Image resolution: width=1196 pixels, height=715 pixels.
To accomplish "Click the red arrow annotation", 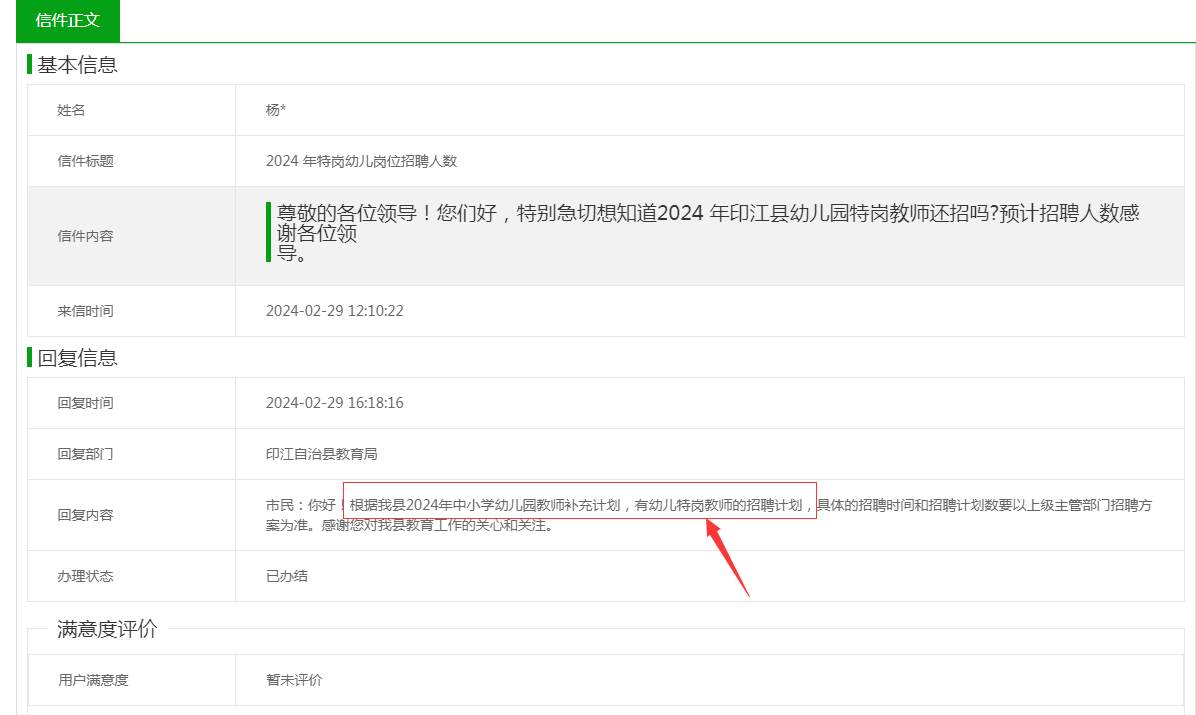I will [x=727, y=559].
